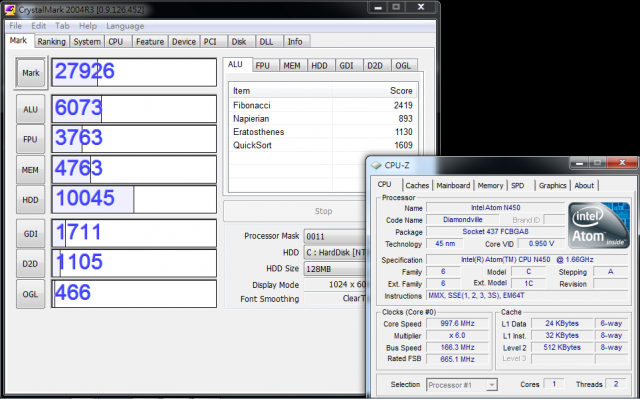Switch to the FPU results tab

click(x=262, y=66)
